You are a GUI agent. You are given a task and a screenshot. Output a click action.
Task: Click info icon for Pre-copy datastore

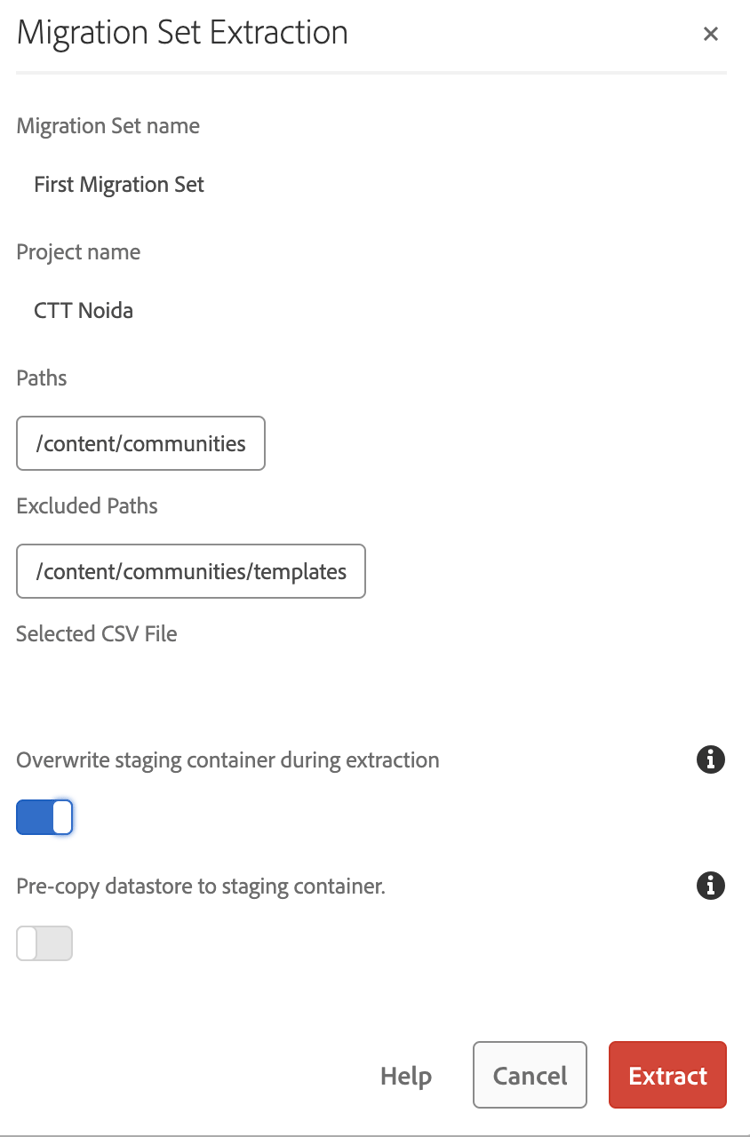(x=710, y=886)
